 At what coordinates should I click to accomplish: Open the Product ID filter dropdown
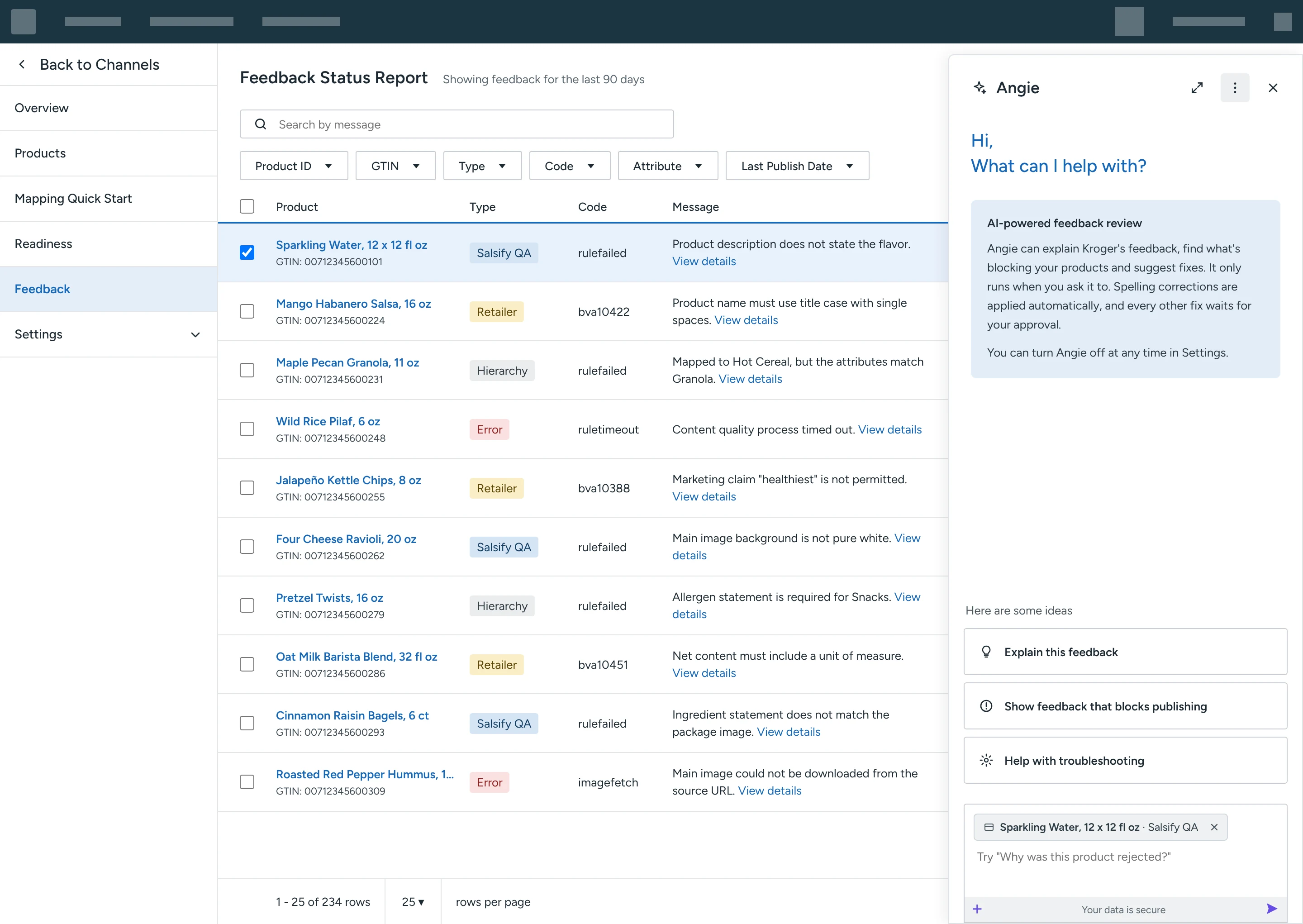294,166
